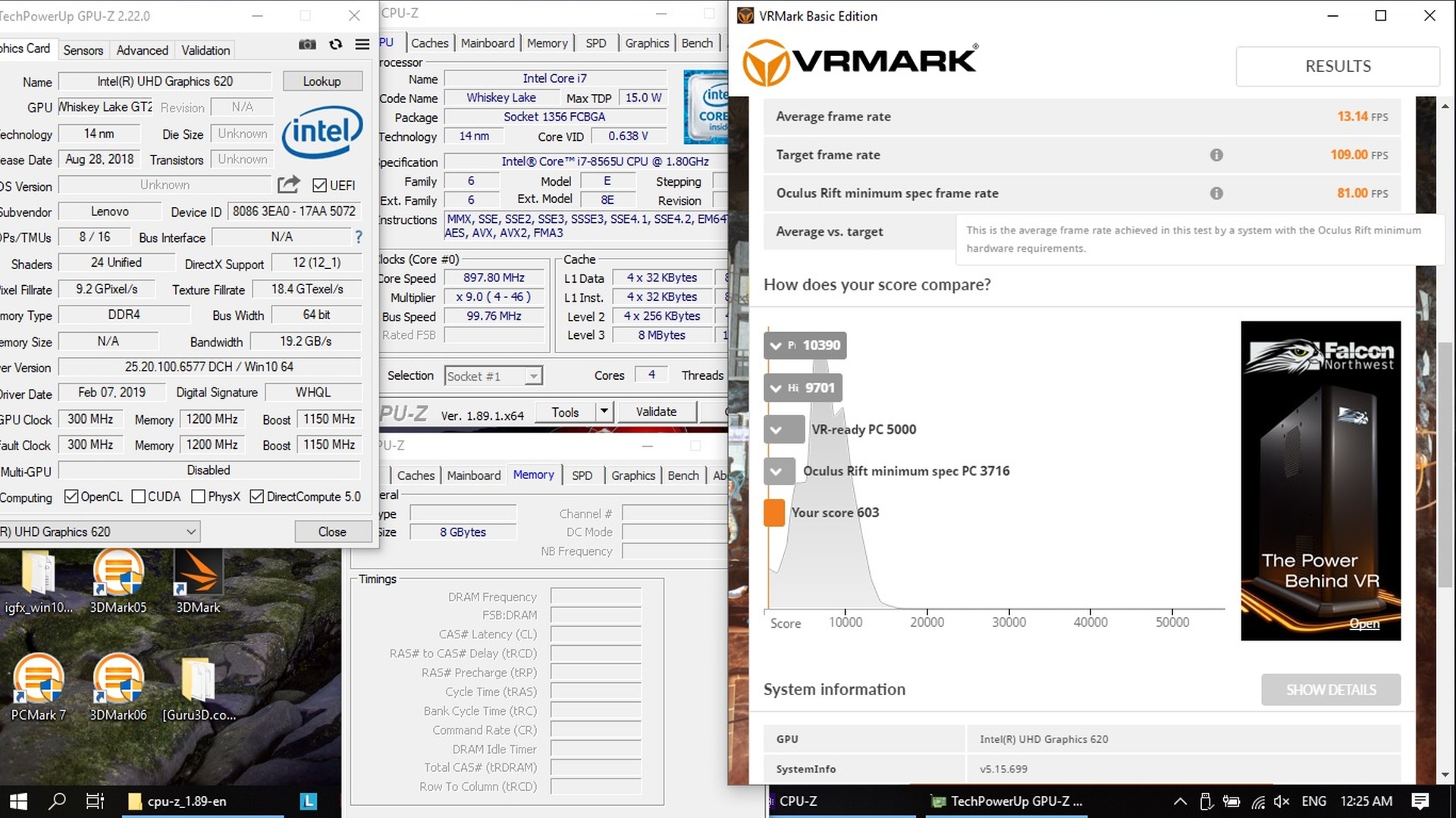Open the GPU-Z hamburger menu
Viewport: 1456px width, 818px height.
point(362,44)
